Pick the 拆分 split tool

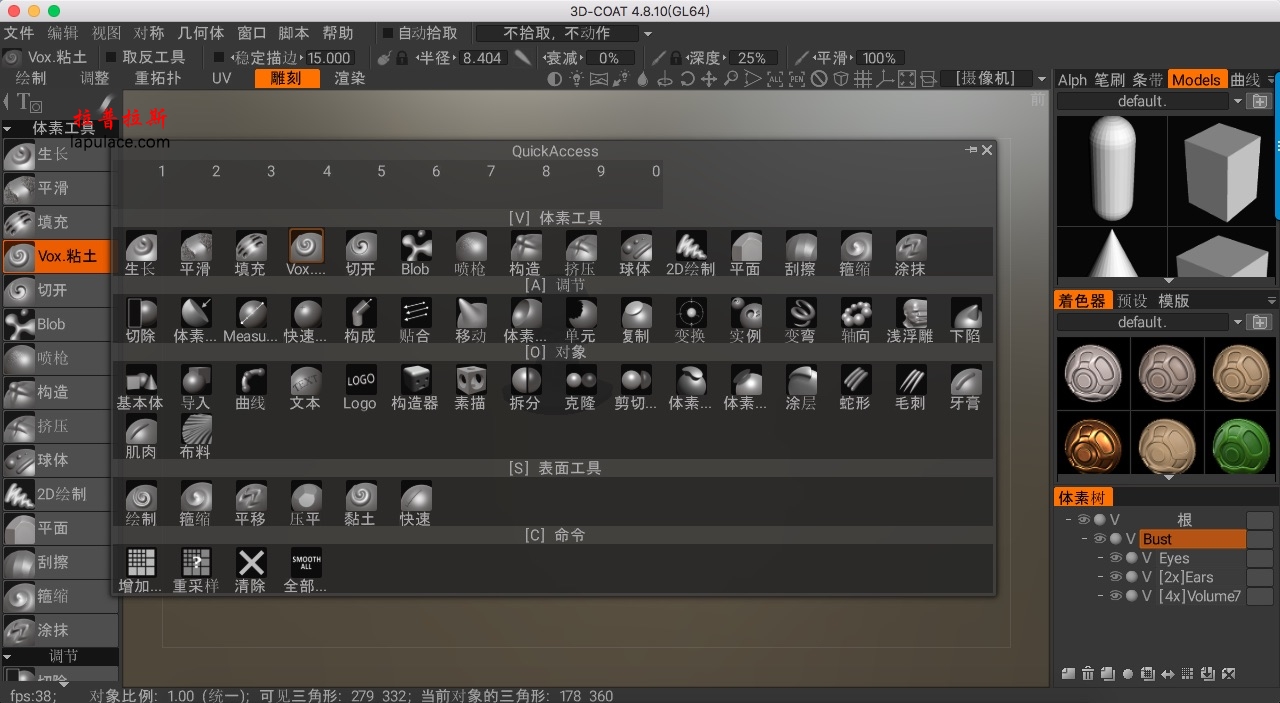(525, 387)
